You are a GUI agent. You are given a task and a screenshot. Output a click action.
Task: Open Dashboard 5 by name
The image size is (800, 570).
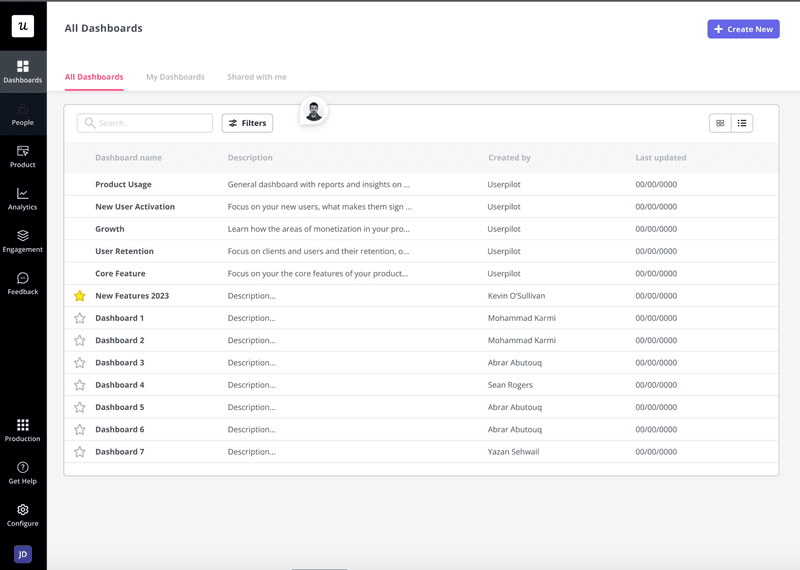(x=119, y=407)
